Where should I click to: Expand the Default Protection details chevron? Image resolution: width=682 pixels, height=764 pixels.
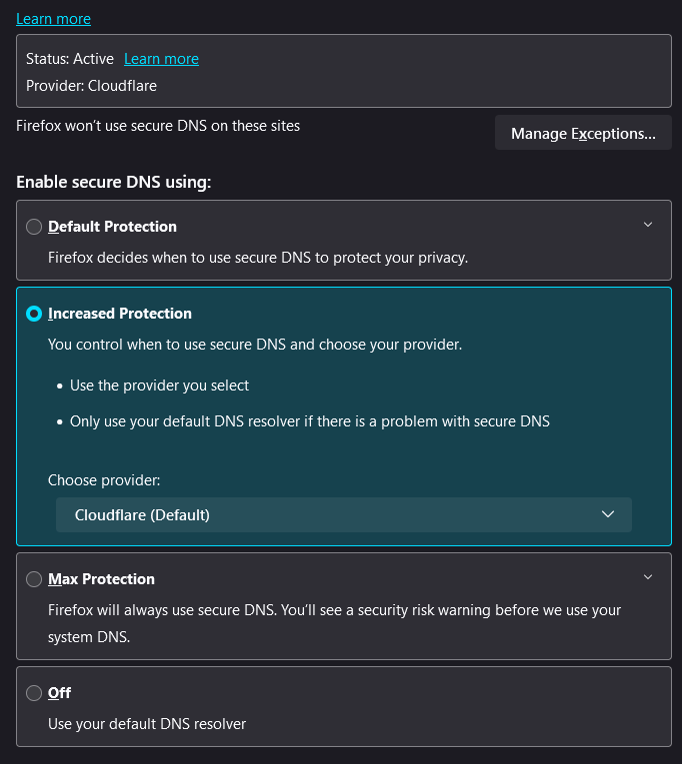click(x=648, y=225)
